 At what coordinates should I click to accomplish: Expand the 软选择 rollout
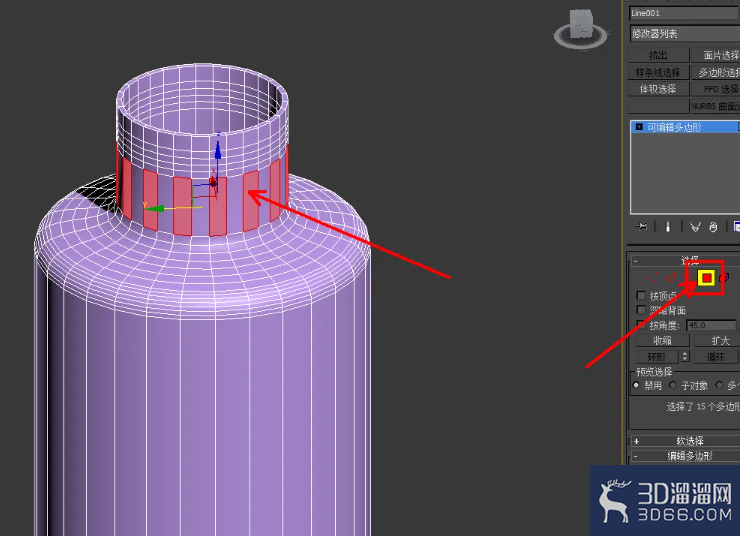point(685,441)
